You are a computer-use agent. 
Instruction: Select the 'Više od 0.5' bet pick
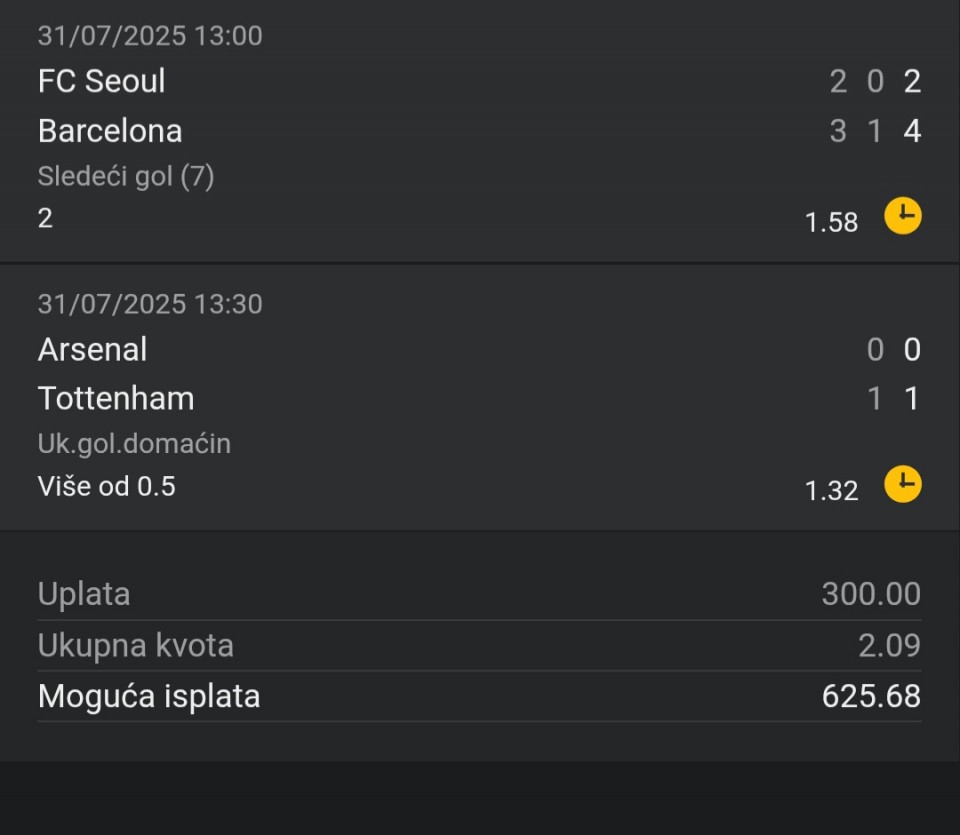tap(107, 487)
